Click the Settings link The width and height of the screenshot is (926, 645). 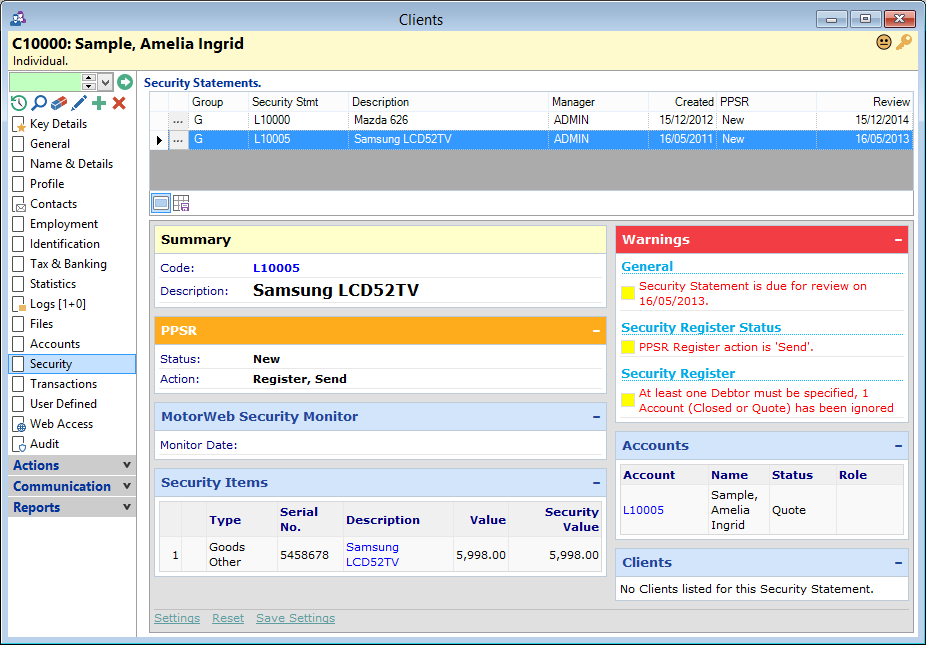tap(177, 618)
